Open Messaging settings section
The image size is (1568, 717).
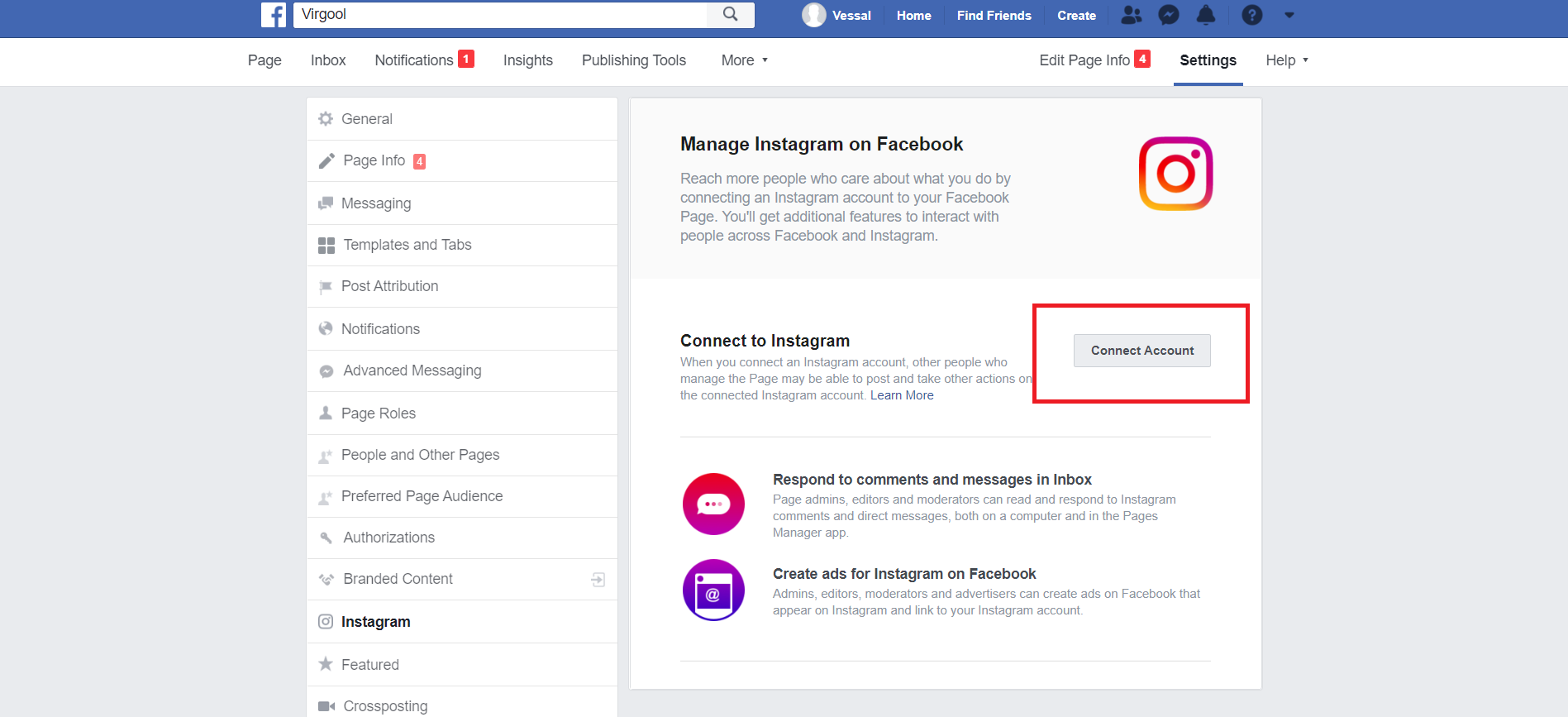coord(462,203)
